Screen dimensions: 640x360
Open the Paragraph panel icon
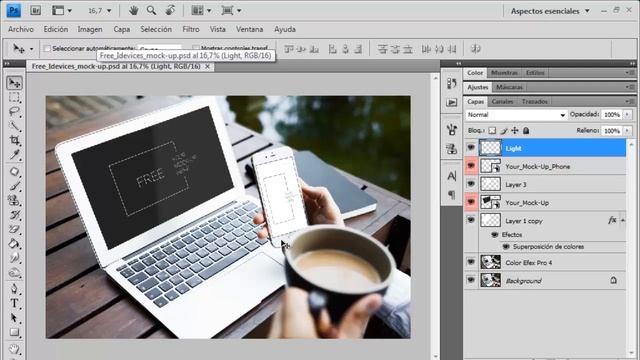(451, 195)
